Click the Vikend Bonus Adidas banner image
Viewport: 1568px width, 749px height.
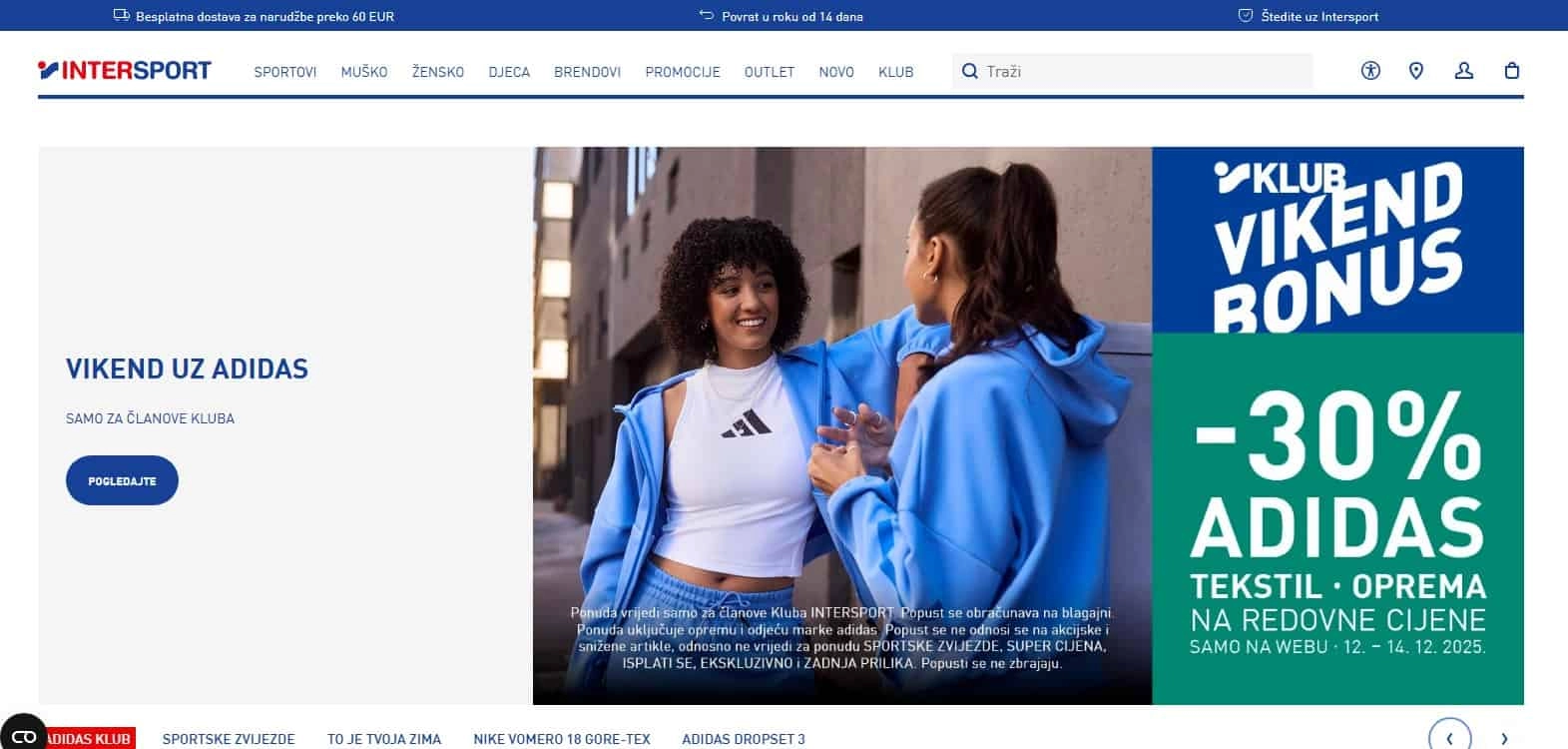(1028, 425)
